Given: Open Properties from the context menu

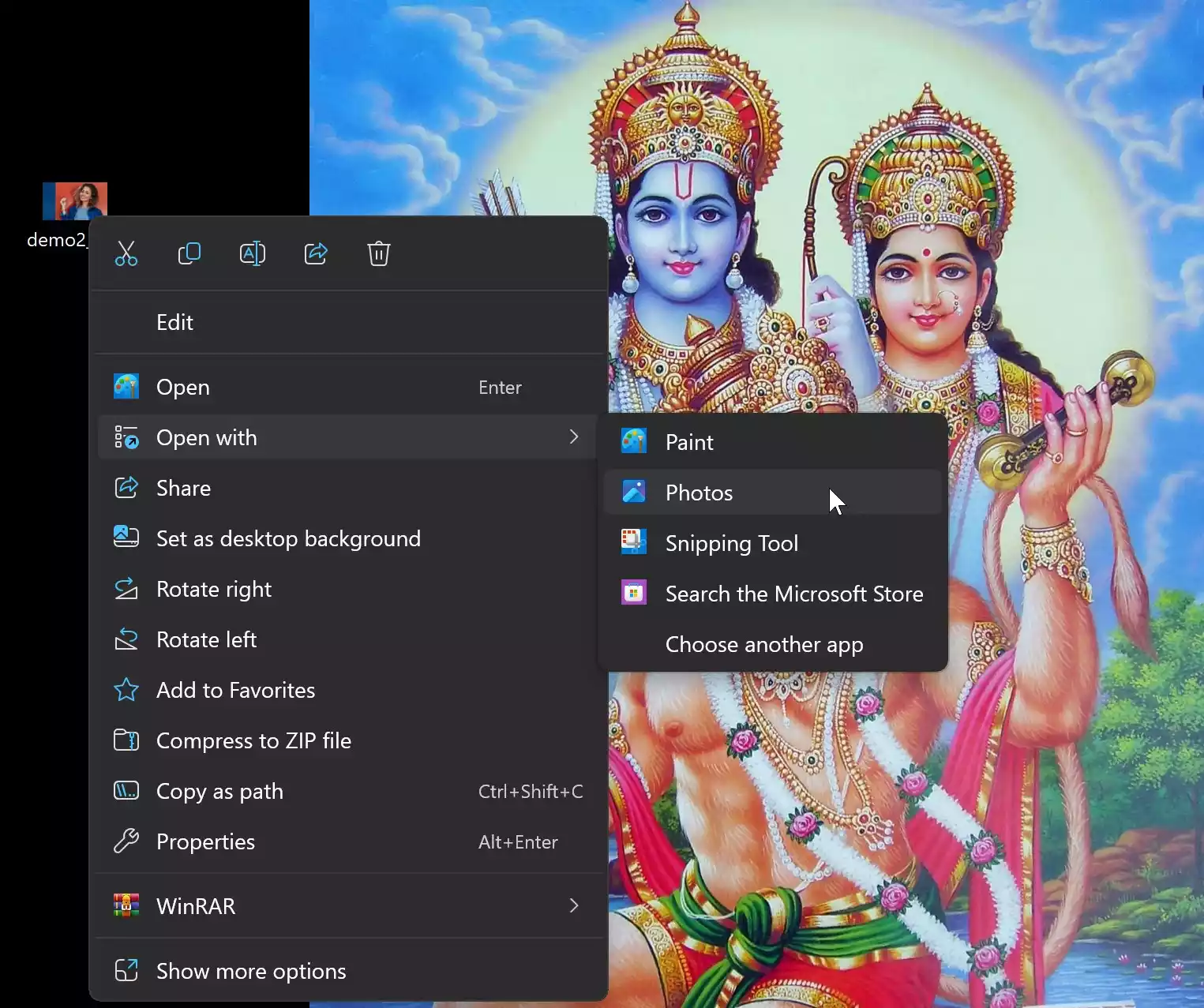Looking at the screenshot, I should 348,841.
